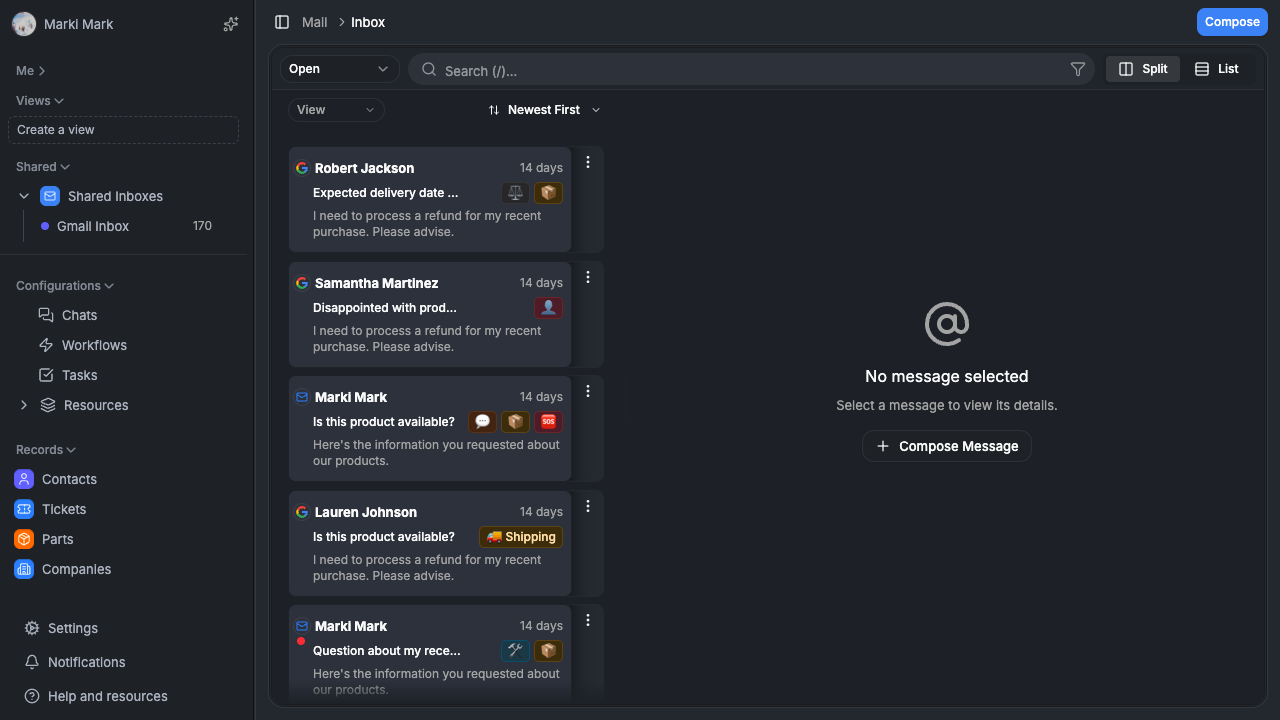This screenshot has height=720, width=1280.
Task: Open the Open status dropdown
Action: coord(339,69)
